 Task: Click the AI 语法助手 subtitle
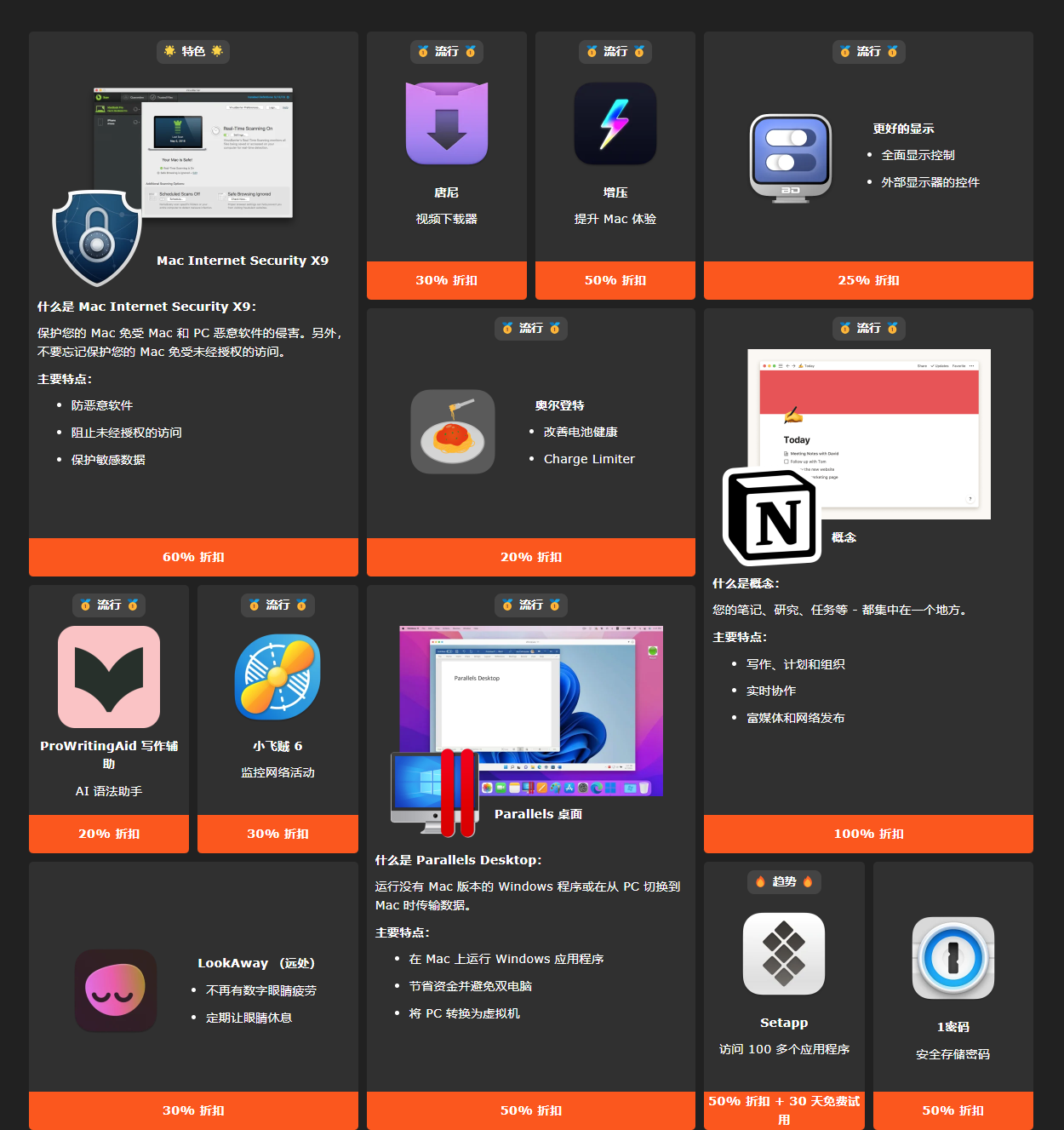pyautogui.click(x=109, y=791)
